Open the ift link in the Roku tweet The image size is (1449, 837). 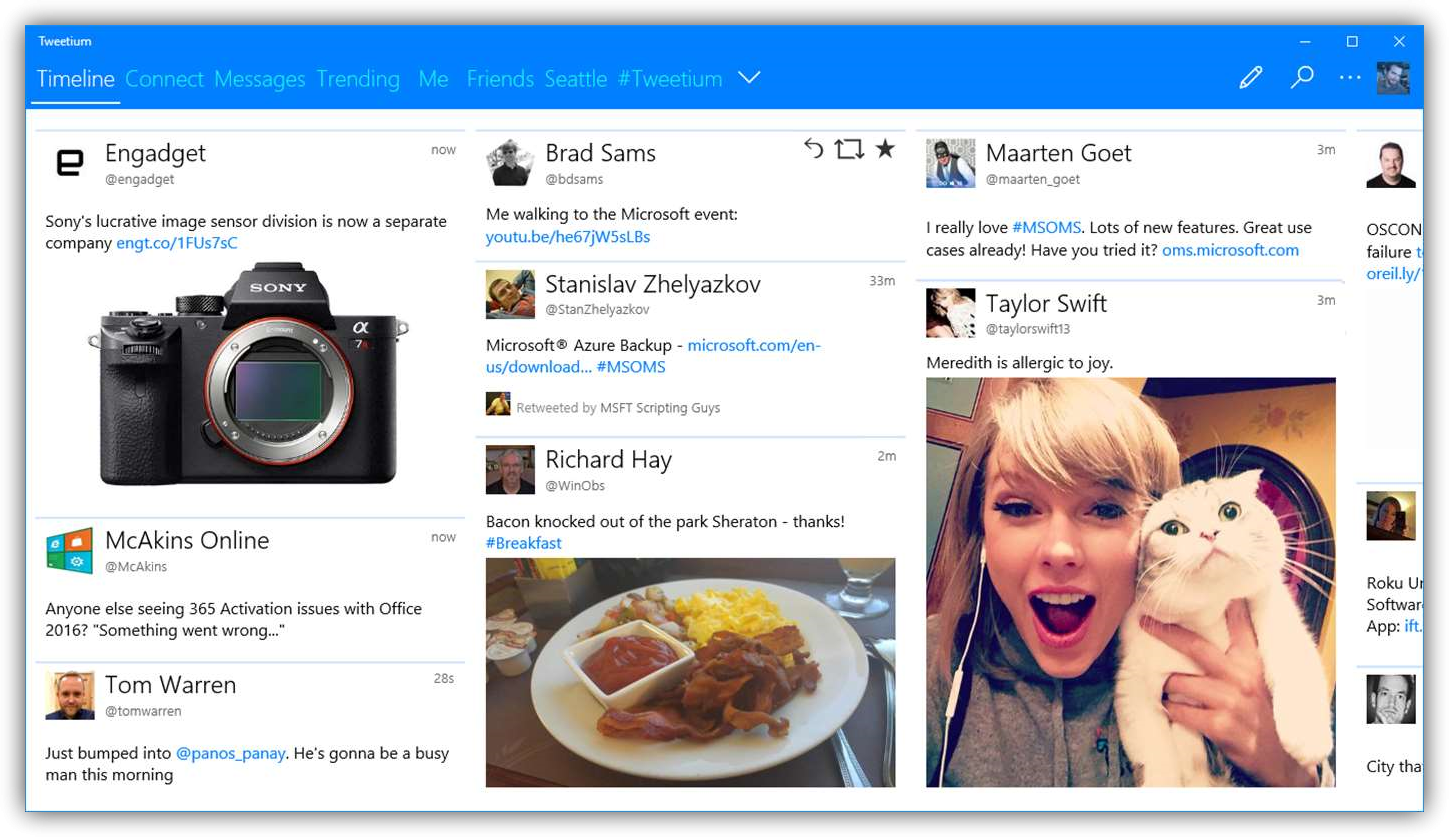coord(1413,627)
